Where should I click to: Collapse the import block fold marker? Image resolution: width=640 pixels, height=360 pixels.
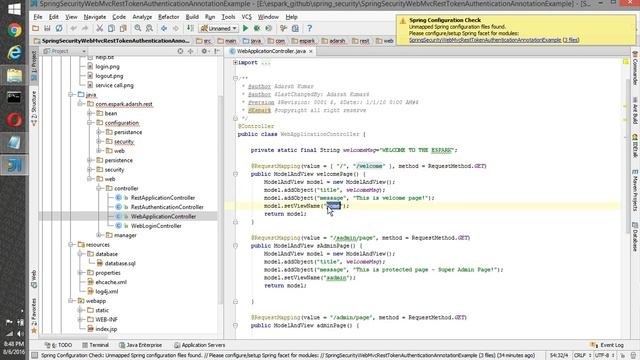[x=236, y=63]
